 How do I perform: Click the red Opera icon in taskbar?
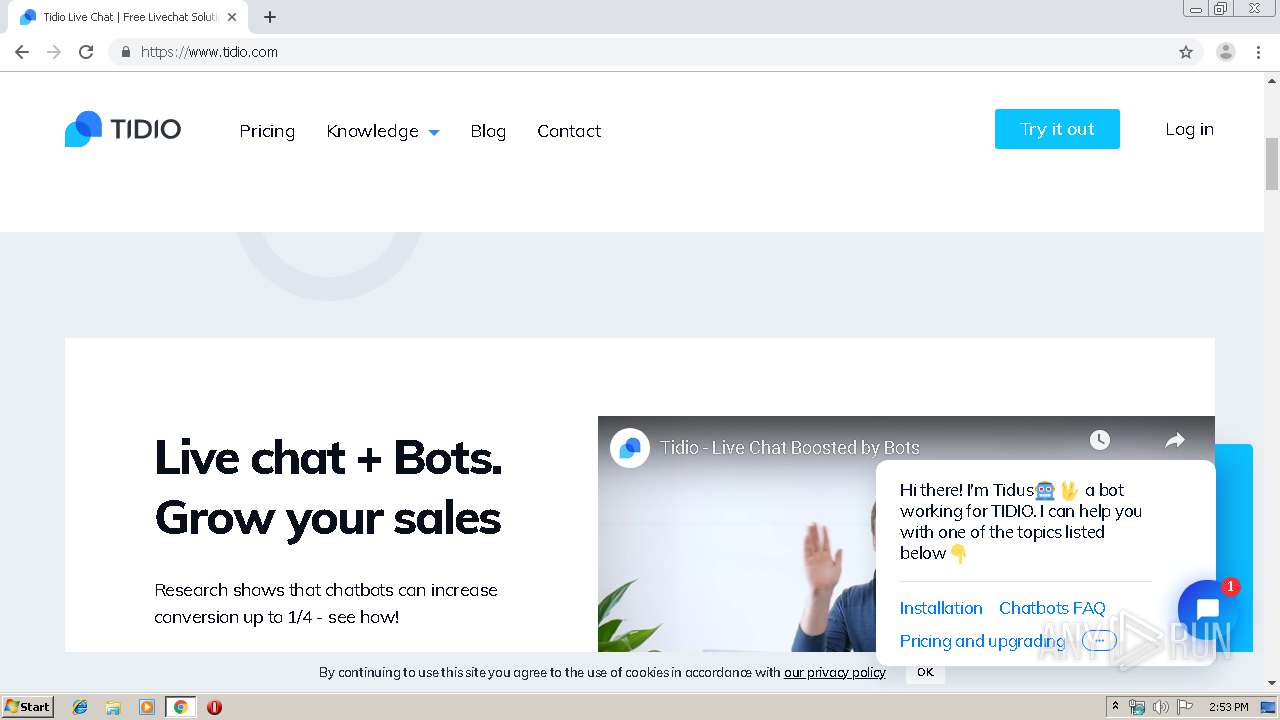[x=214, y=707]
